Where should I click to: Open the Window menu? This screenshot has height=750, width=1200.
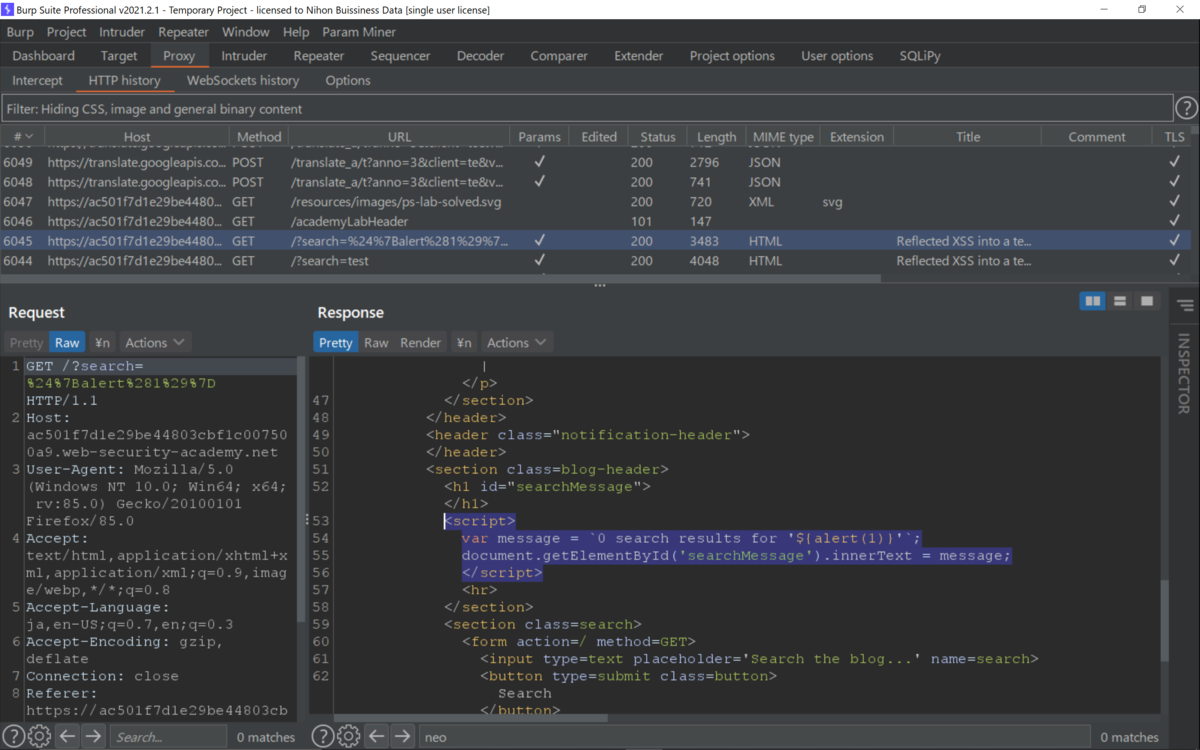pyautogui.click(x=246, y=32)
